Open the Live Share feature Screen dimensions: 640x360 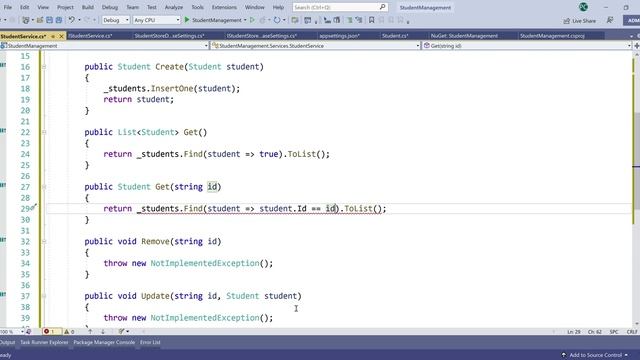pos(580,20)
